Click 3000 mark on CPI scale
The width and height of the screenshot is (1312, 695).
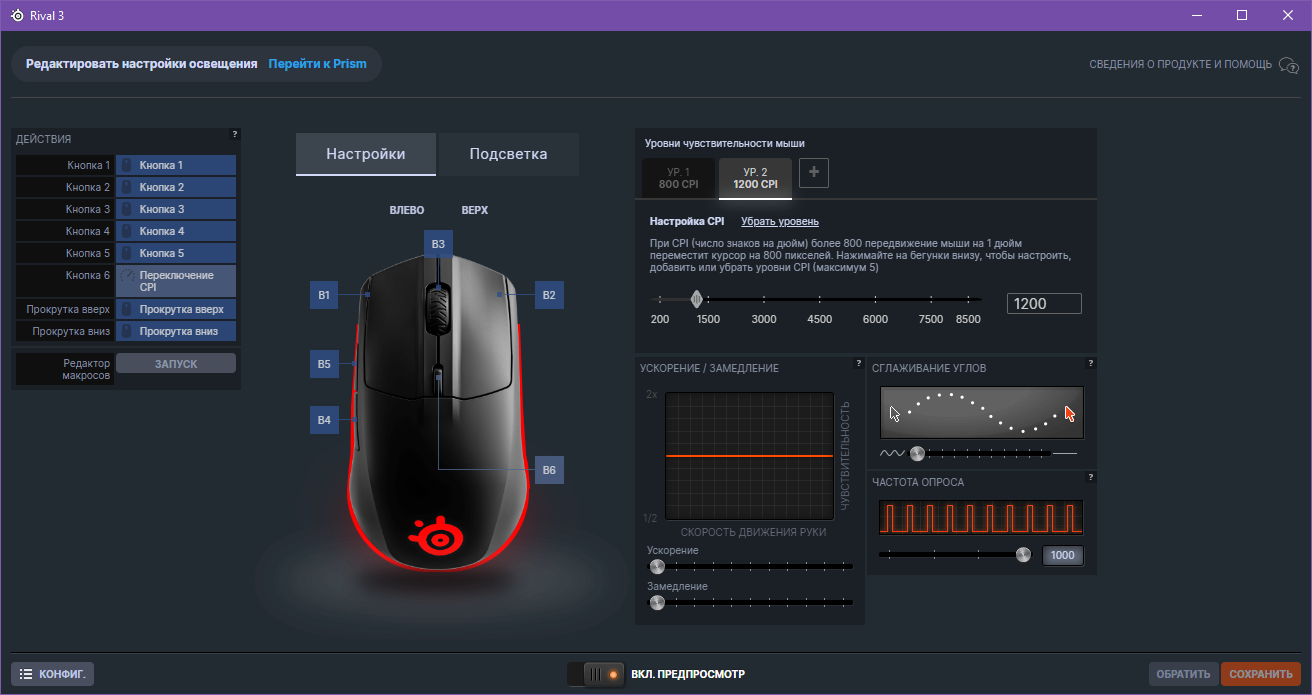tap(764, 319)
